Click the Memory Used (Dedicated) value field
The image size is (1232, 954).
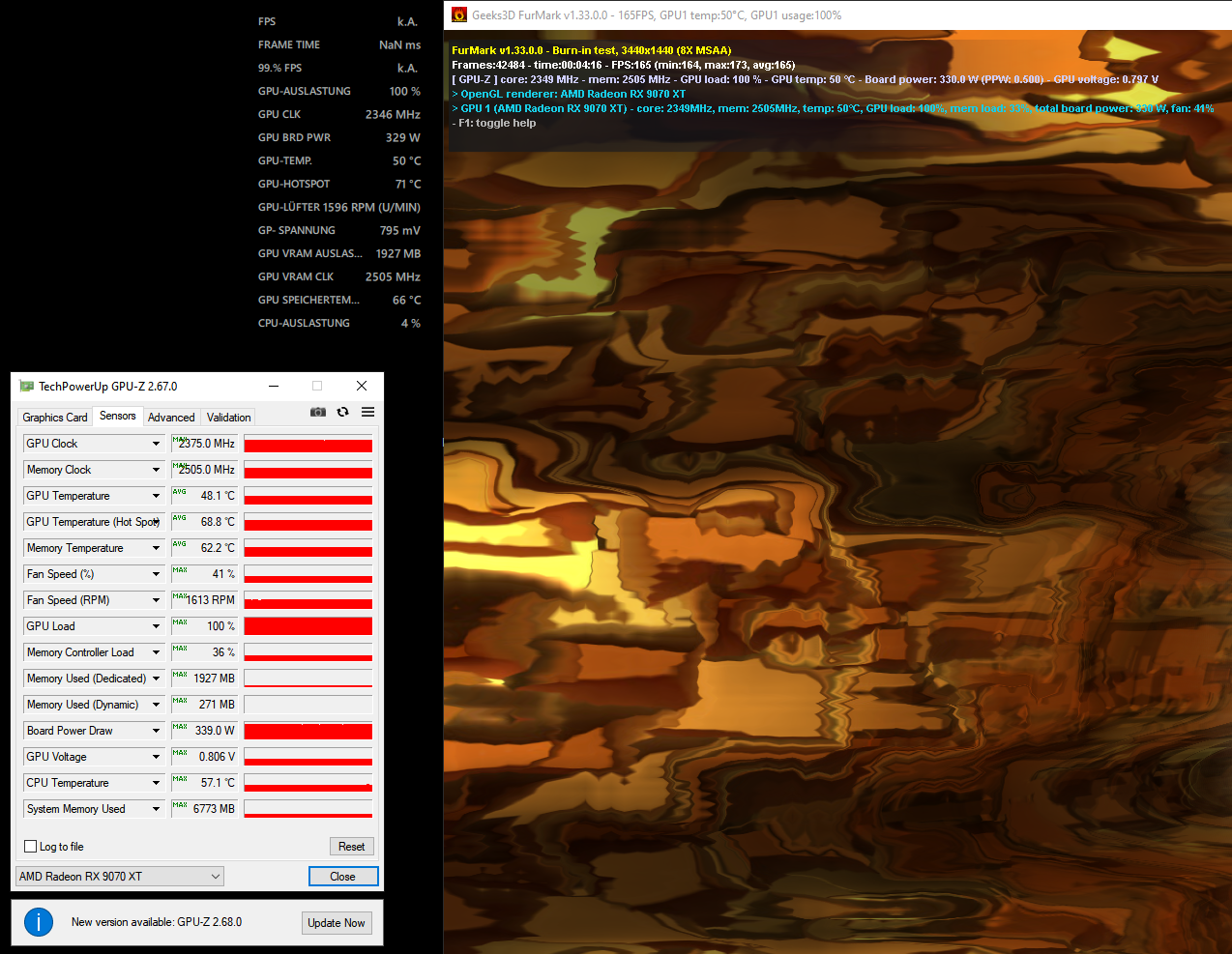[204, 678]
